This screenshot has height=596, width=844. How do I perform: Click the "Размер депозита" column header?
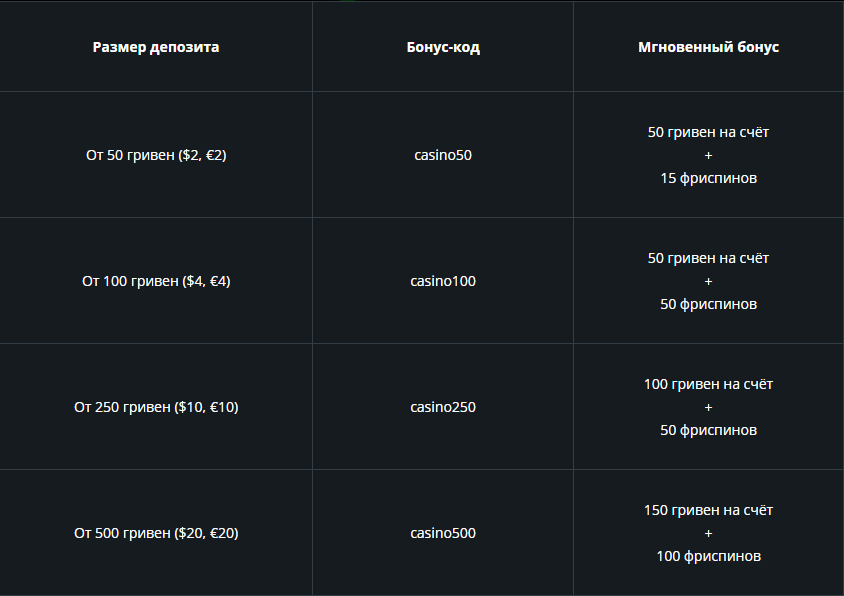tap(156, 47)
